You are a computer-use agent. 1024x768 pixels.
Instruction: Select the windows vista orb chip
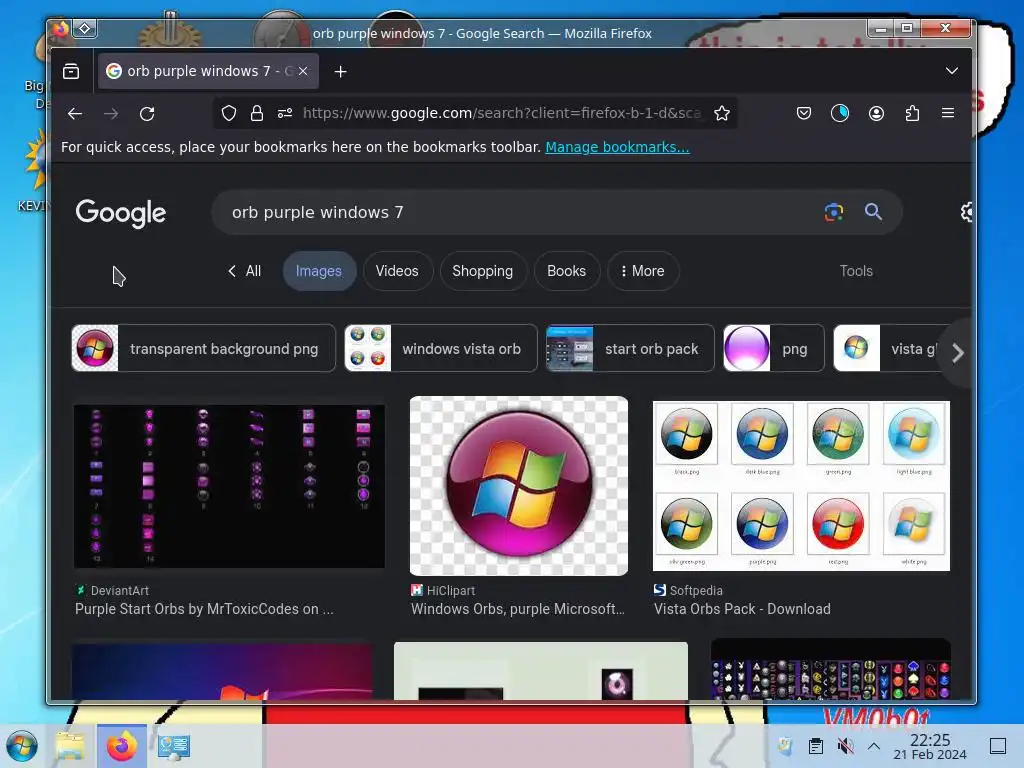pyautogui.click(x=441, y=349)
